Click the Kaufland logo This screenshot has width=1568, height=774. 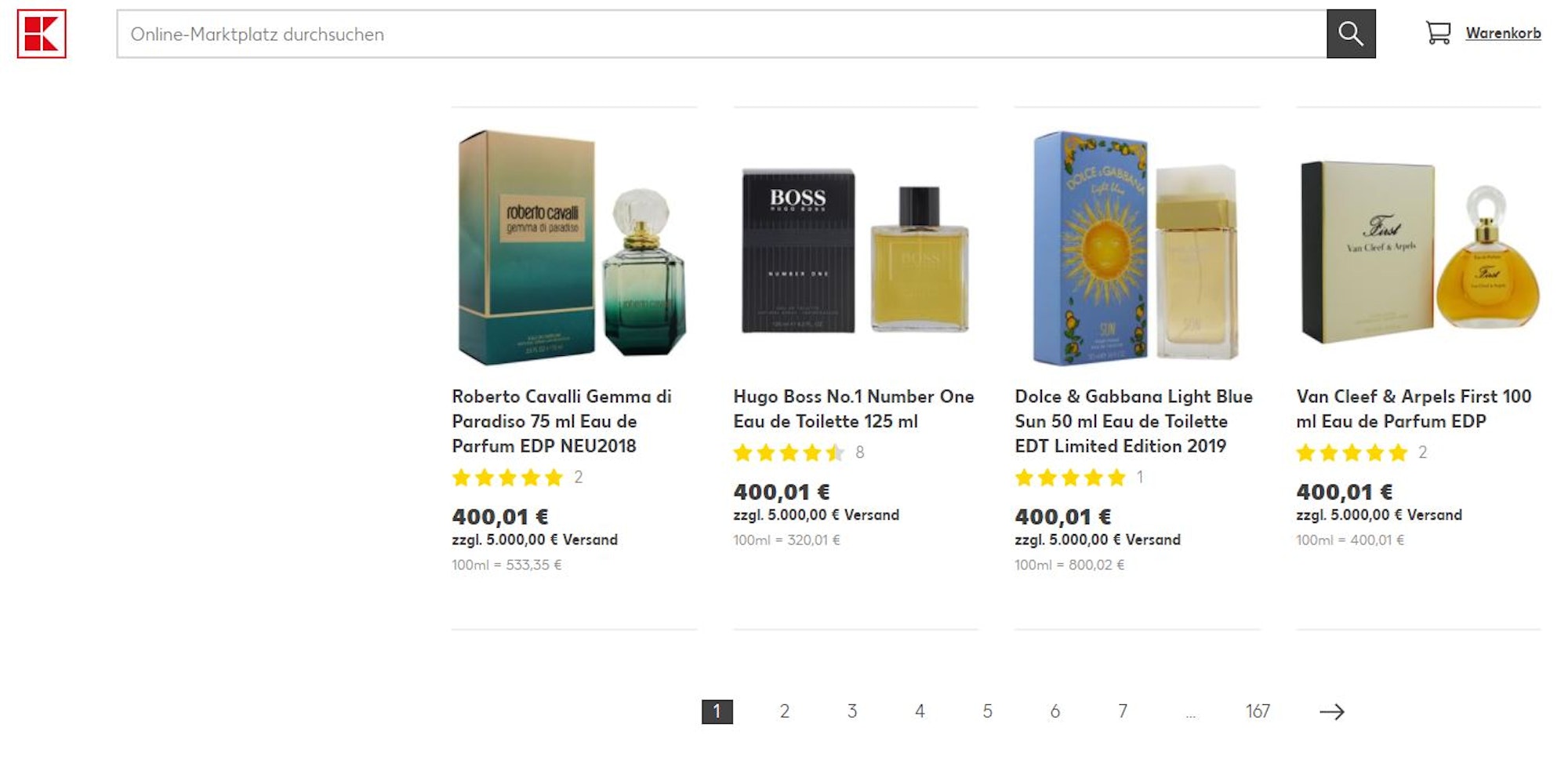tap(41, 32)
